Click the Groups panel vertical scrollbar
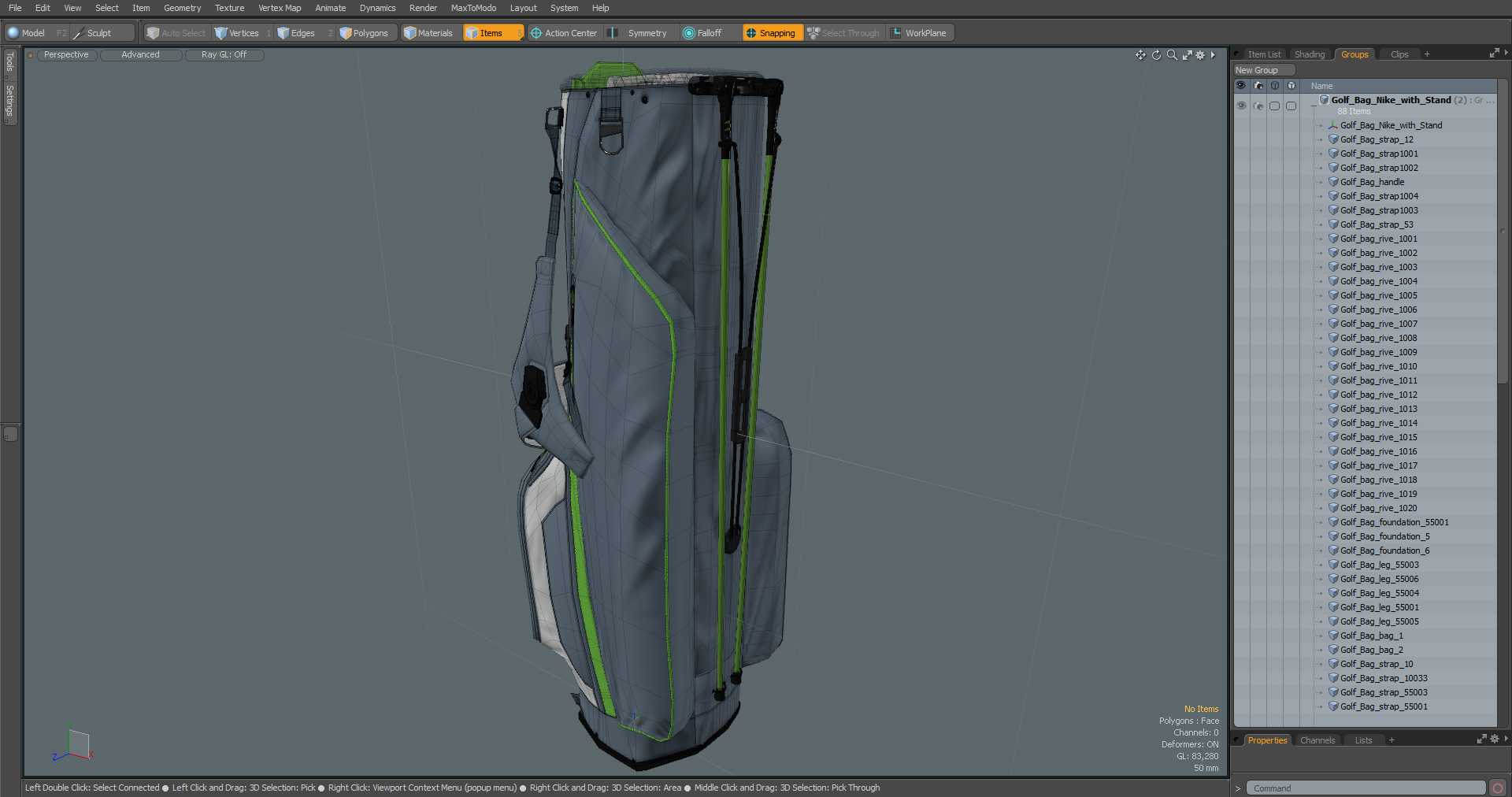Screen dimensions: 1512x797 pos(1503,230)
